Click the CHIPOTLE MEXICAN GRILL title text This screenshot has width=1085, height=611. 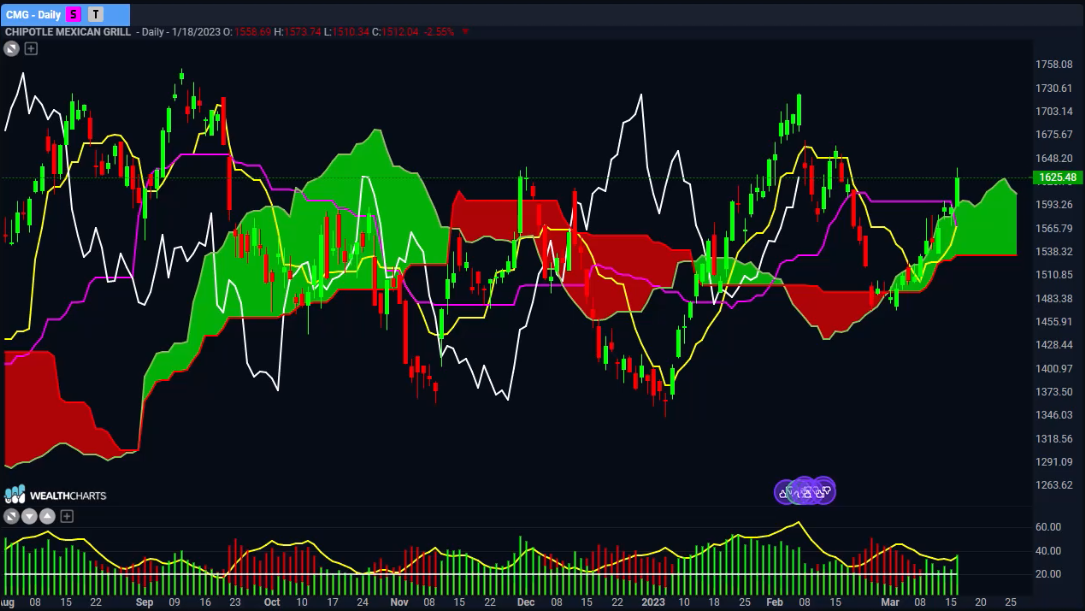click(68, 32)
